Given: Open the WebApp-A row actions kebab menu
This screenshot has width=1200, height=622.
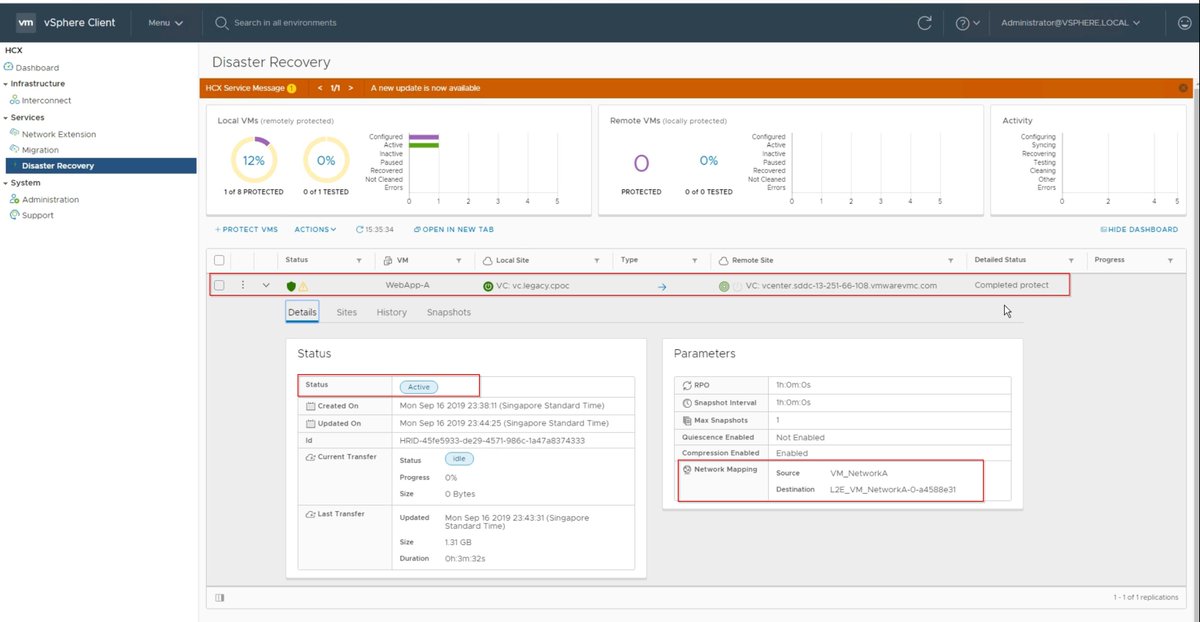Looking at the screenshot, I should pos(243,285).
